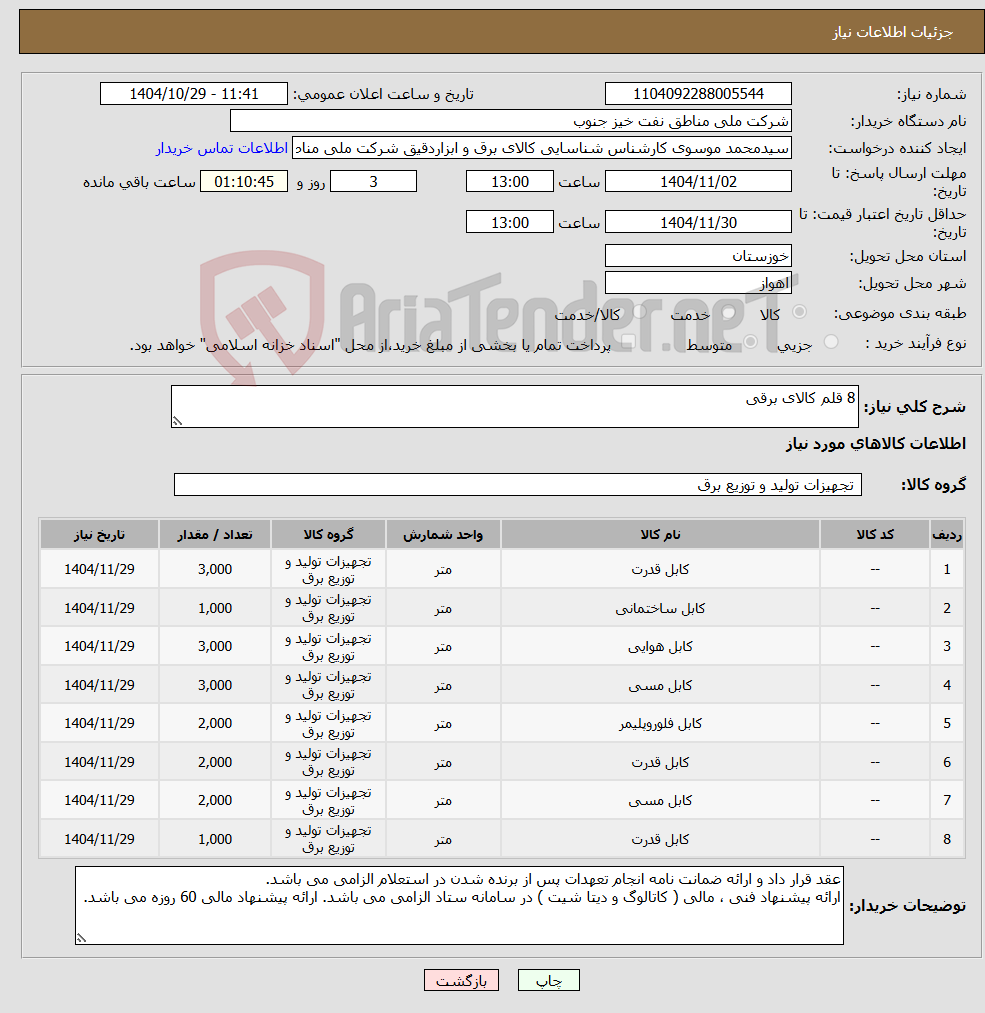Click the جزئیات اطلاعات نیاز page header
The image size is (985, 1013).
click(892, 32)
